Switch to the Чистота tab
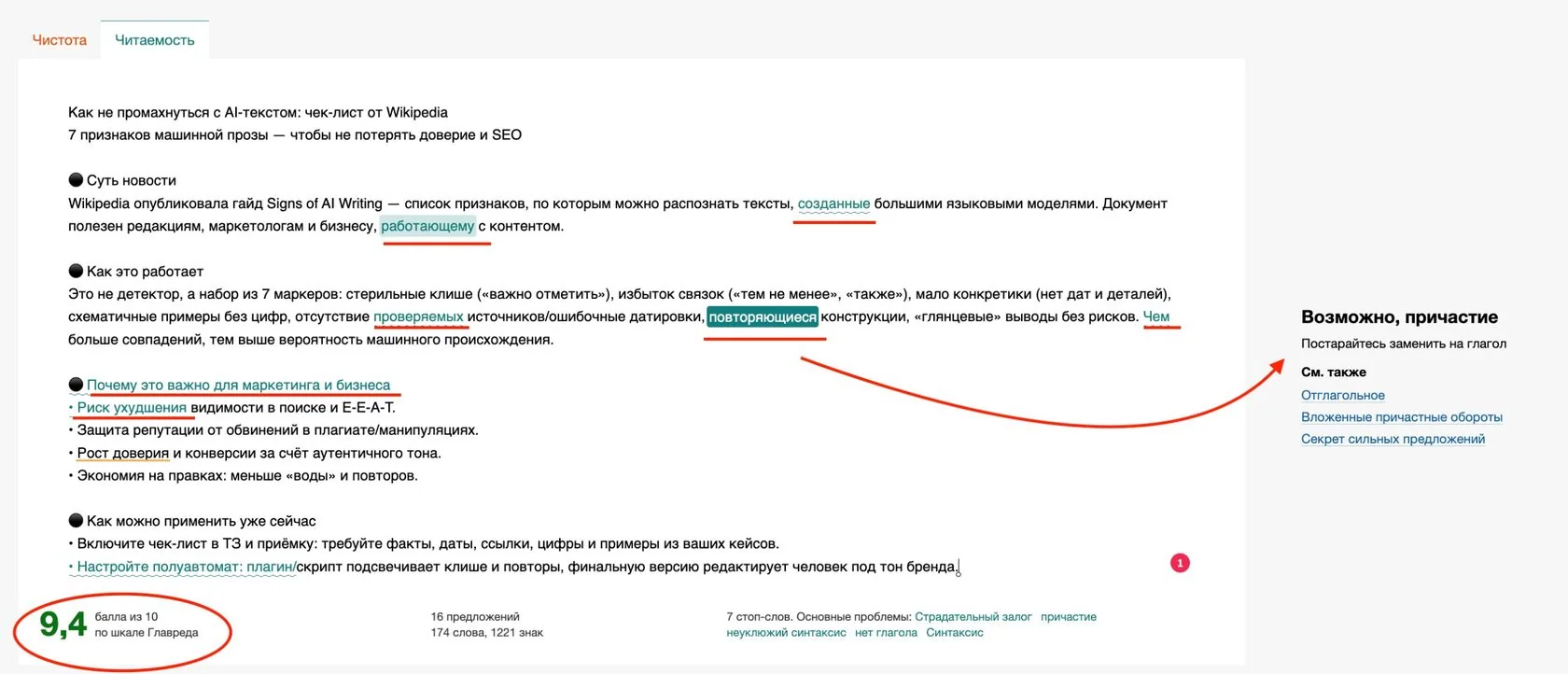The width and height of the screenshot is (1568, 674). pyautogui.click(x=60, y=40)
